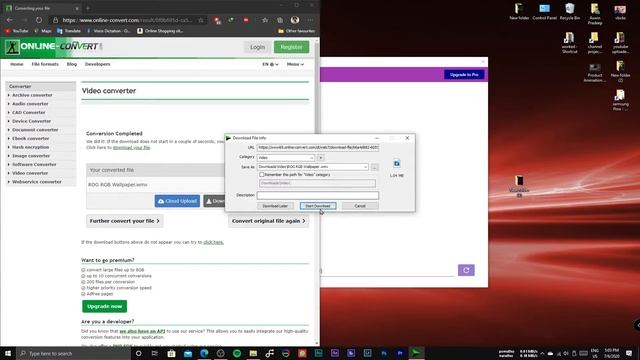Image resolution: width=640 pixels, height=360 pixels.
Task: Expand Device Converter in sidebar
Action: [31, 121]
